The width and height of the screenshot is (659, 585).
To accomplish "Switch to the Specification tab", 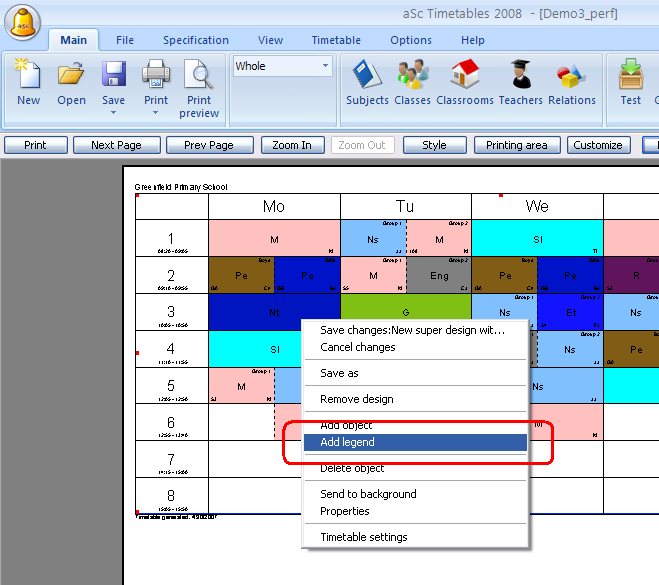I will [196, 40].
